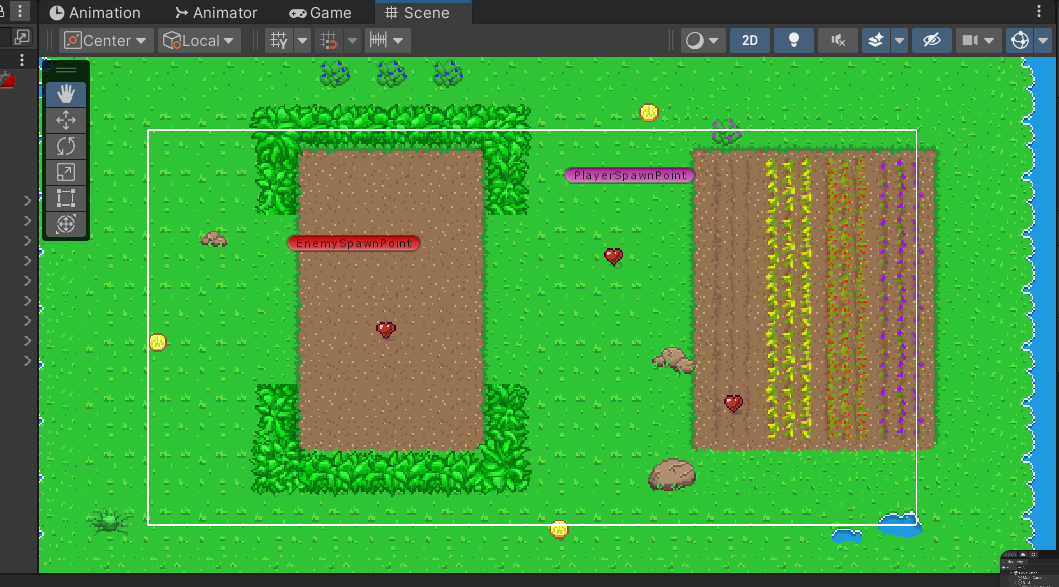Select the large boulder below the crop field
The width and height of the screenshot is (1059, 587).
(672, 474)
